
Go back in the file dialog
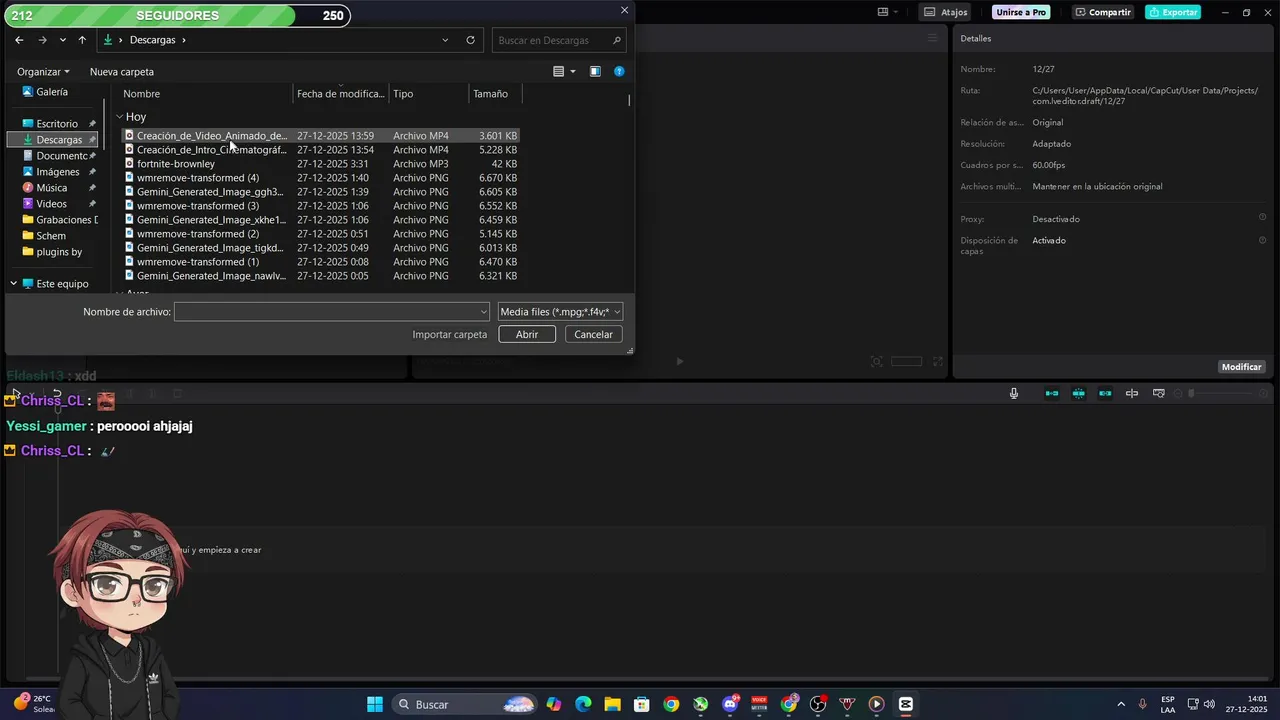coord(19,40)
